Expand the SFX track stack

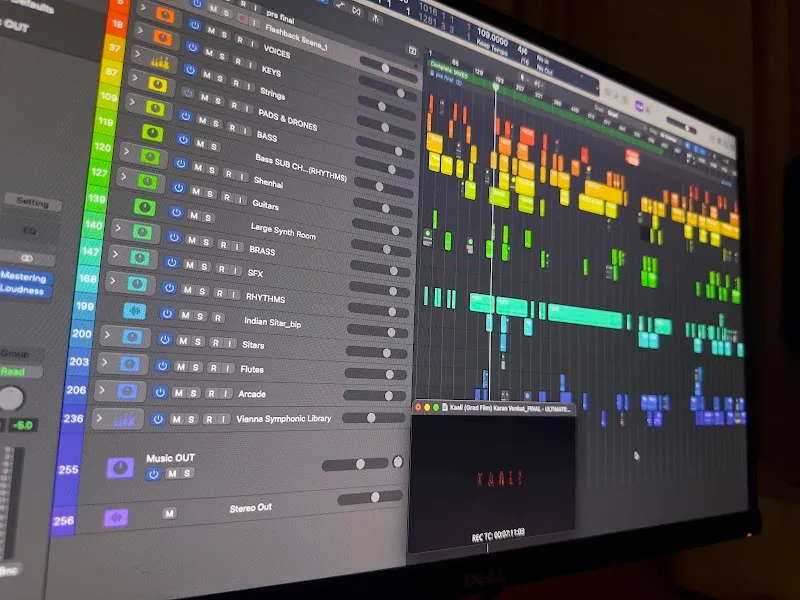[x=115, y=254]
